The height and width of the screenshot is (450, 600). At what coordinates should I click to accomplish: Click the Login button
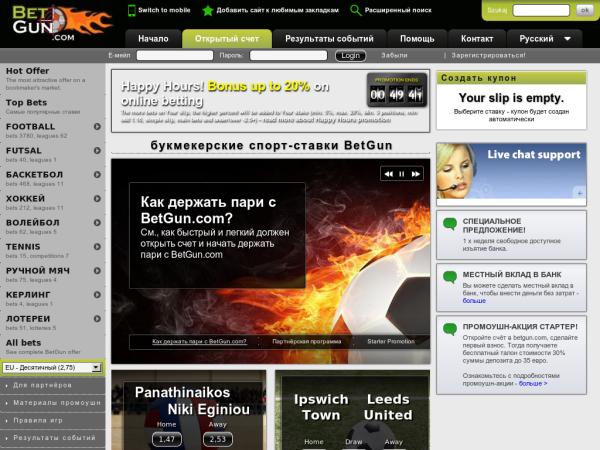pos(351,55)
